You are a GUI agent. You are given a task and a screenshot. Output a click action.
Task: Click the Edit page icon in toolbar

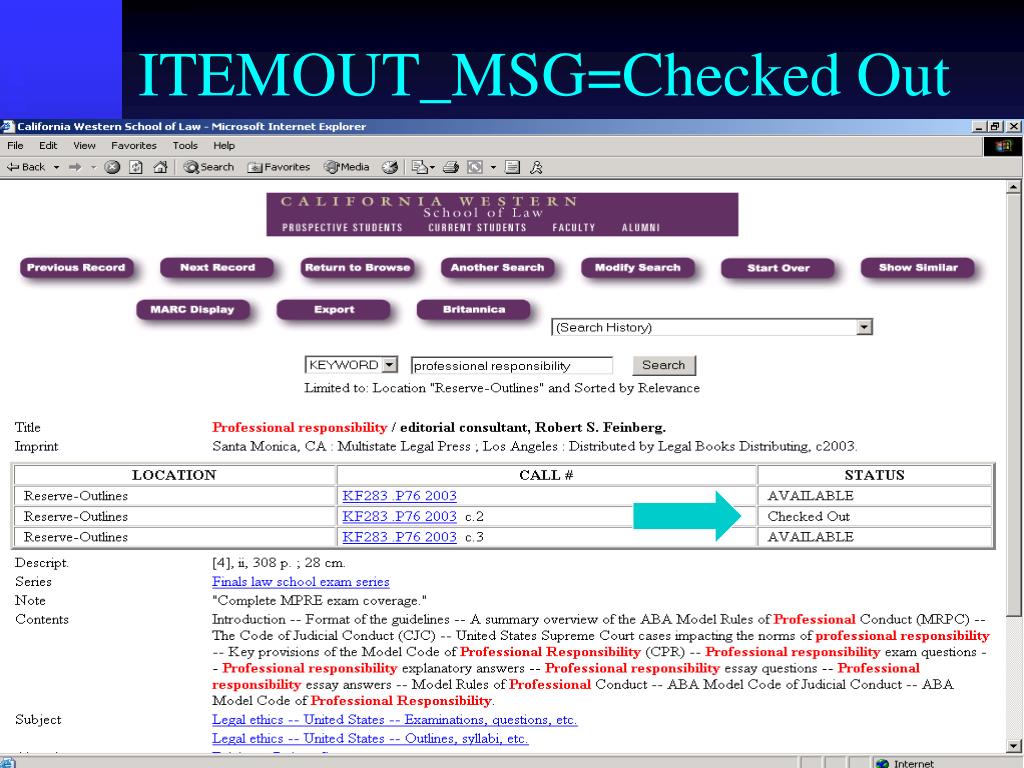(x=475, y=167)
